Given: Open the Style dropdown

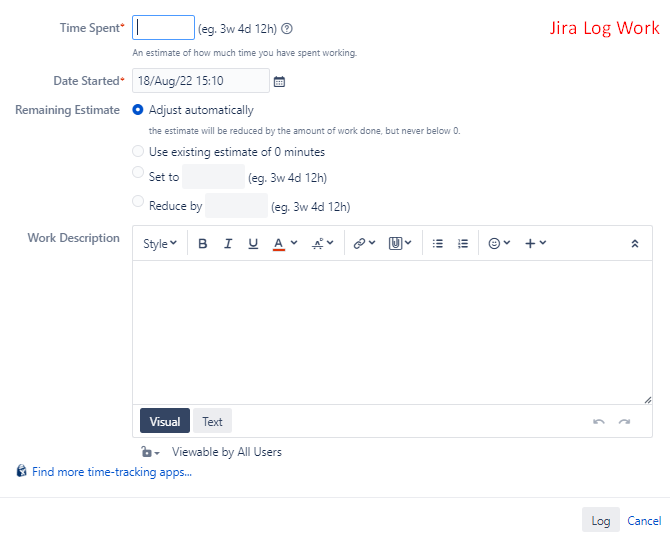Looking at the screenshot, I should [x=160, y=244].
